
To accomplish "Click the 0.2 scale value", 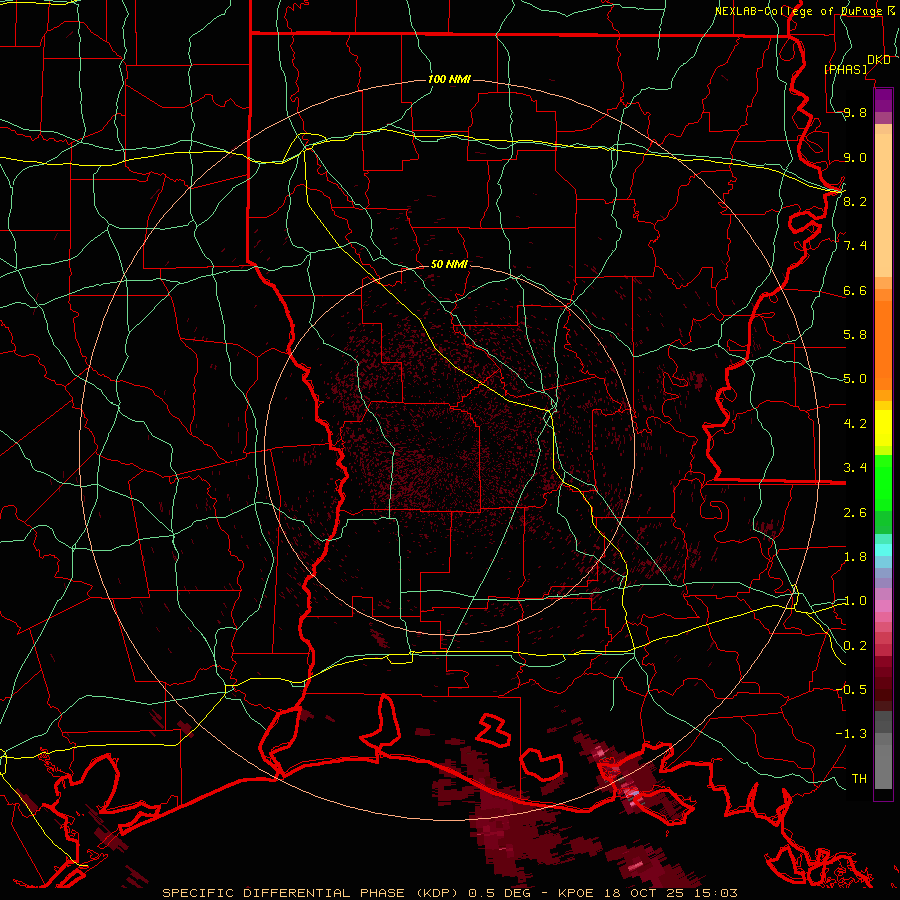I will coord(855,646).
